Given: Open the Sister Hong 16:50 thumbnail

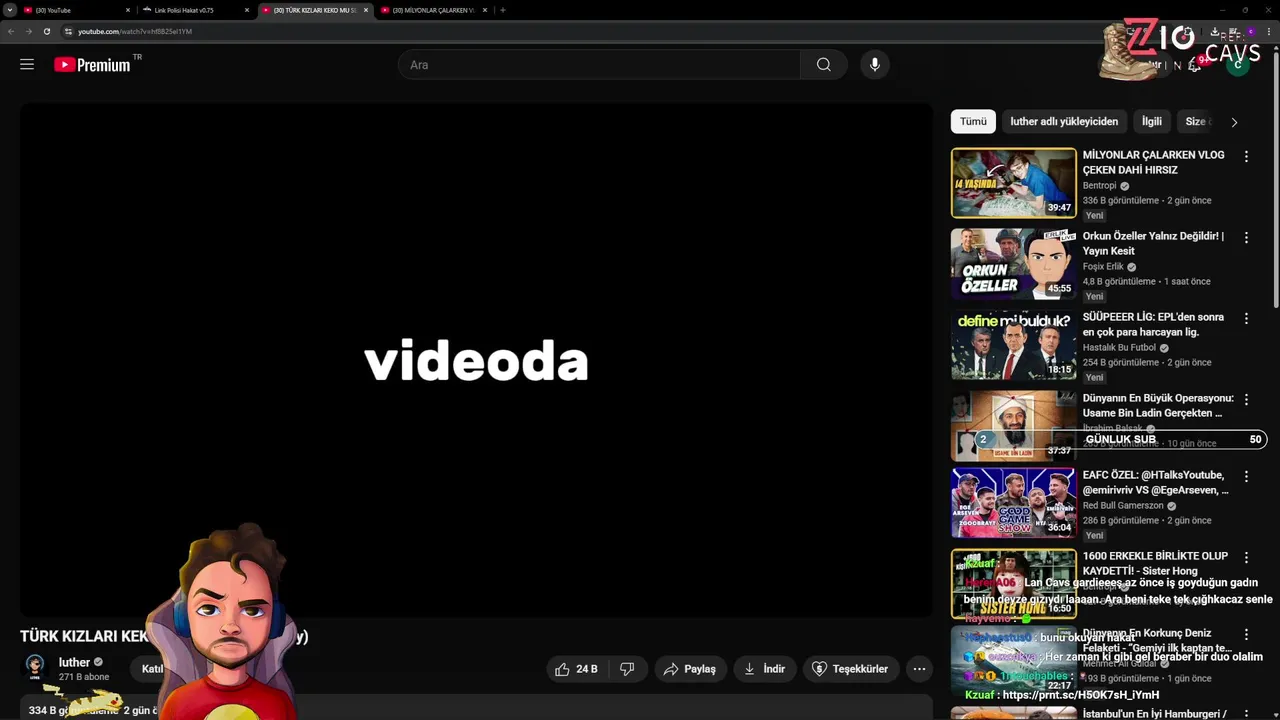Looking at the screenshot, I should pos(1013,584).
